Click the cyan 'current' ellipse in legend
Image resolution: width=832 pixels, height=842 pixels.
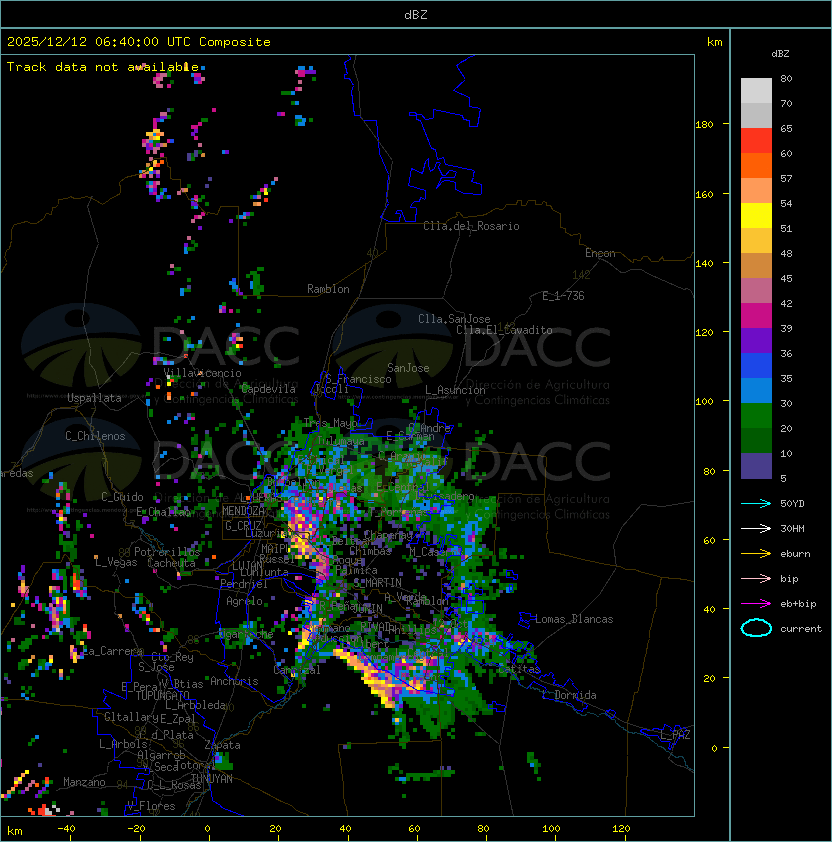tap(756, 628)
